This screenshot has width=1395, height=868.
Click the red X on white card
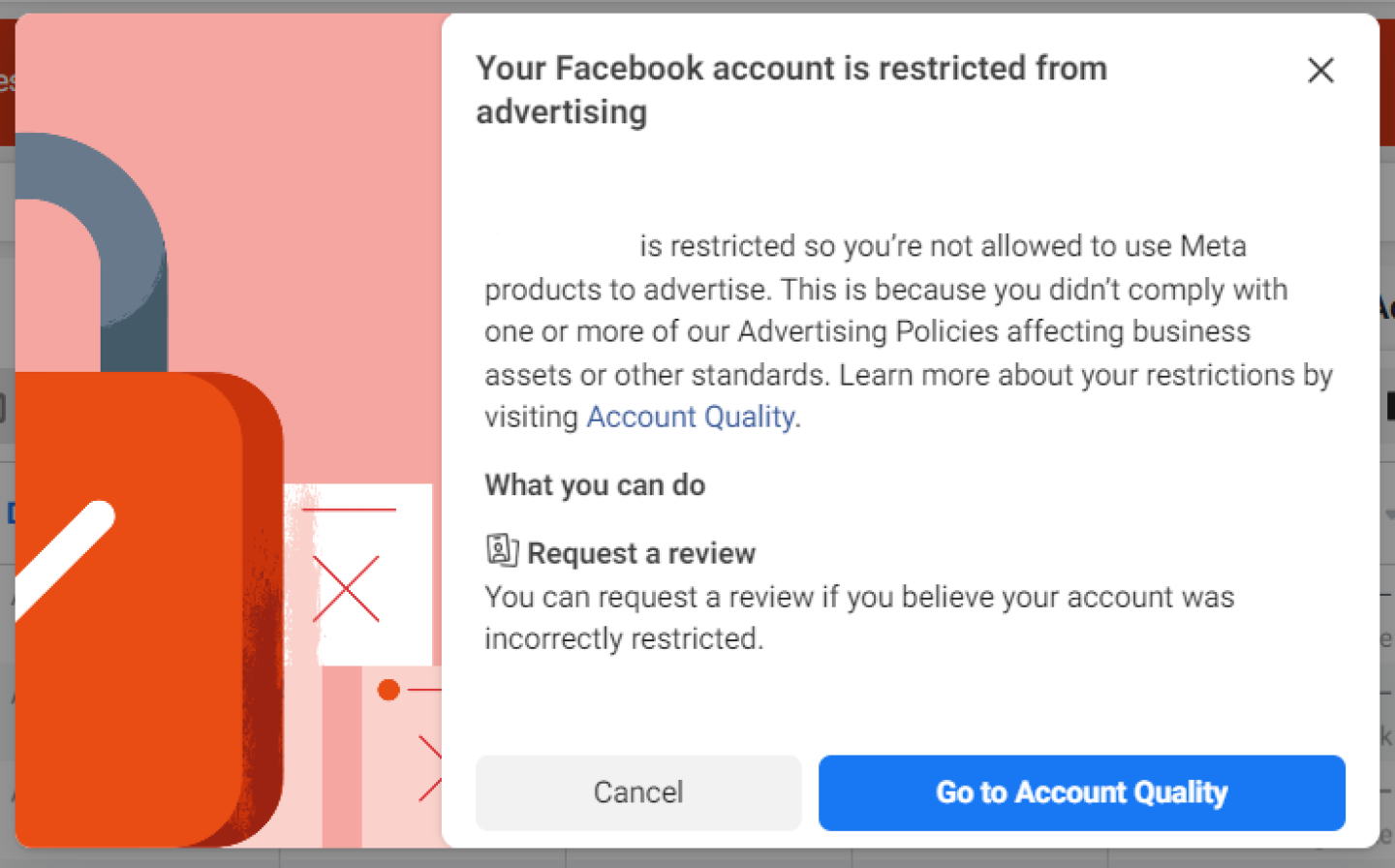pyautogui.click(x=346, y=588)
